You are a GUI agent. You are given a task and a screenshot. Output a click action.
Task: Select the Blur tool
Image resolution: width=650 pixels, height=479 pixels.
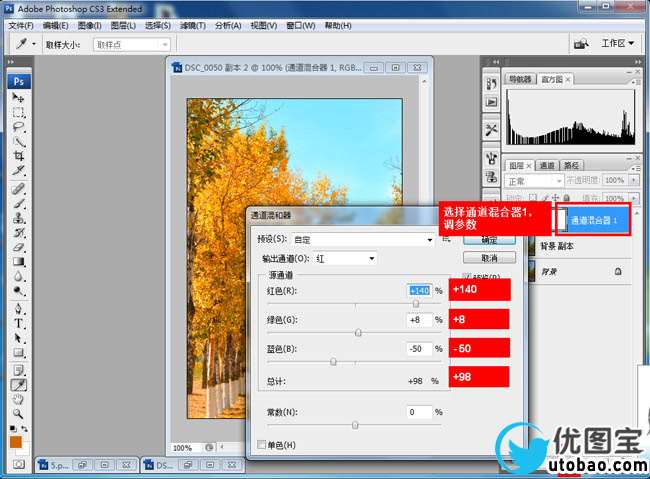tap(18, 276)
